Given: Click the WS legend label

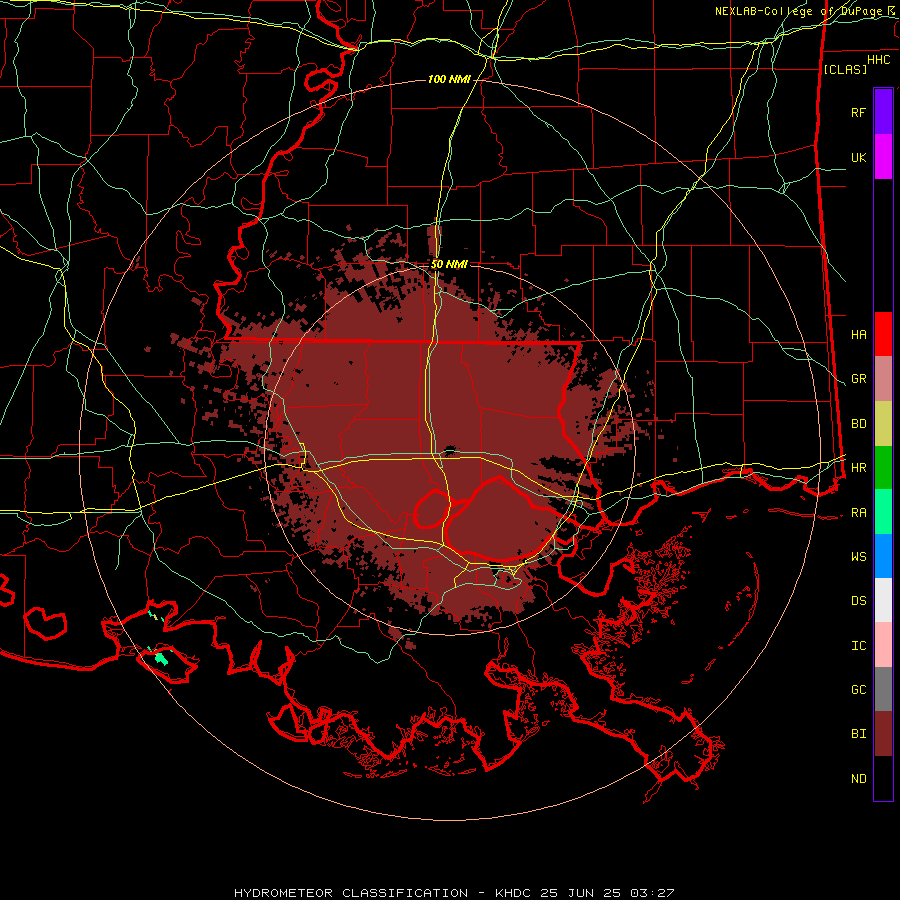Looking at the screenshot, I should click(858, 557).
